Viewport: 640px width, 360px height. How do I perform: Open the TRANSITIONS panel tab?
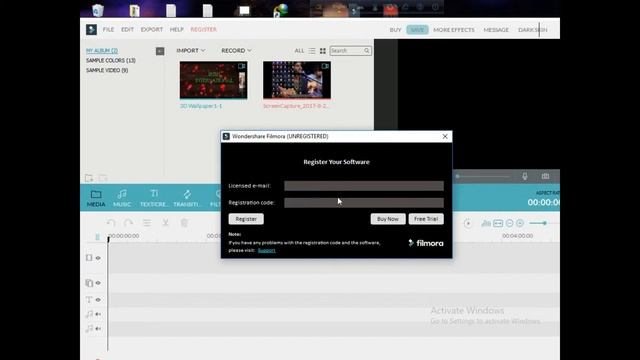[187, 198]
